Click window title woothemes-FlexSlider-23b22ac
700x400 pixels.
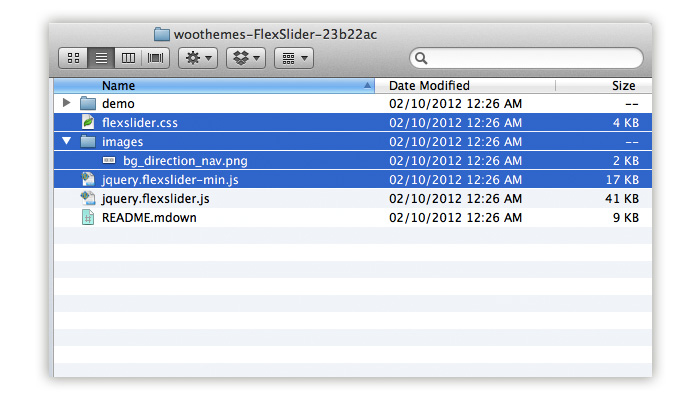pyautogui.click(x=275, y=34)
